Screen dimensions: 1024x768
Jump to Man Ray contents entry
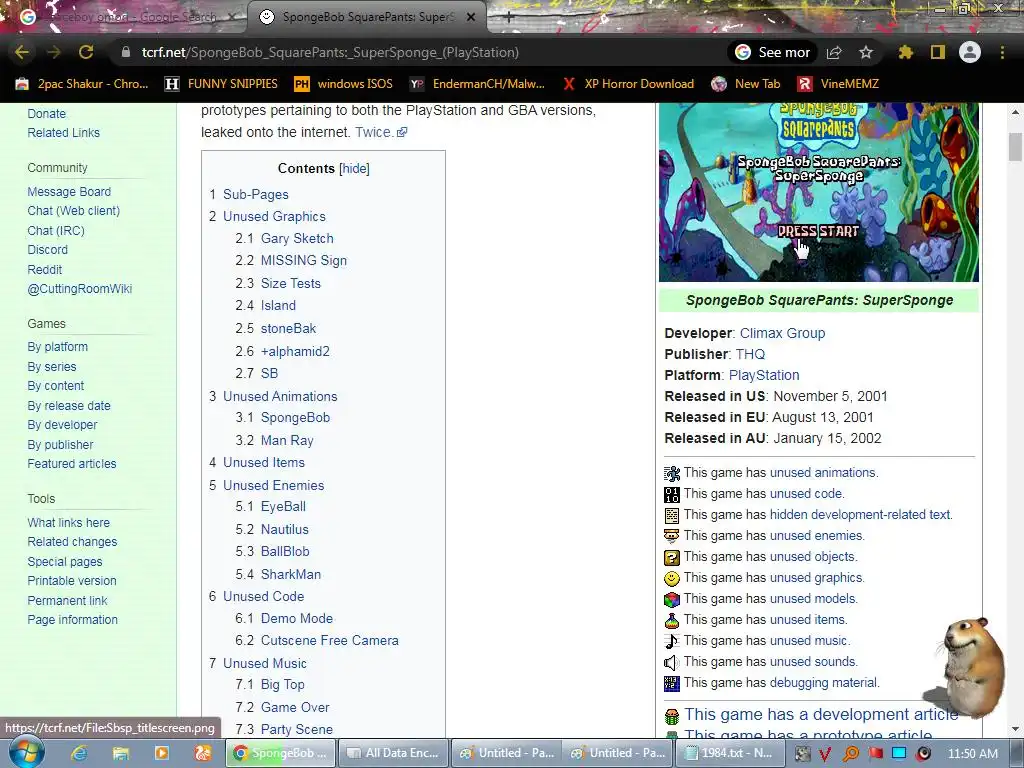(287, 441)
